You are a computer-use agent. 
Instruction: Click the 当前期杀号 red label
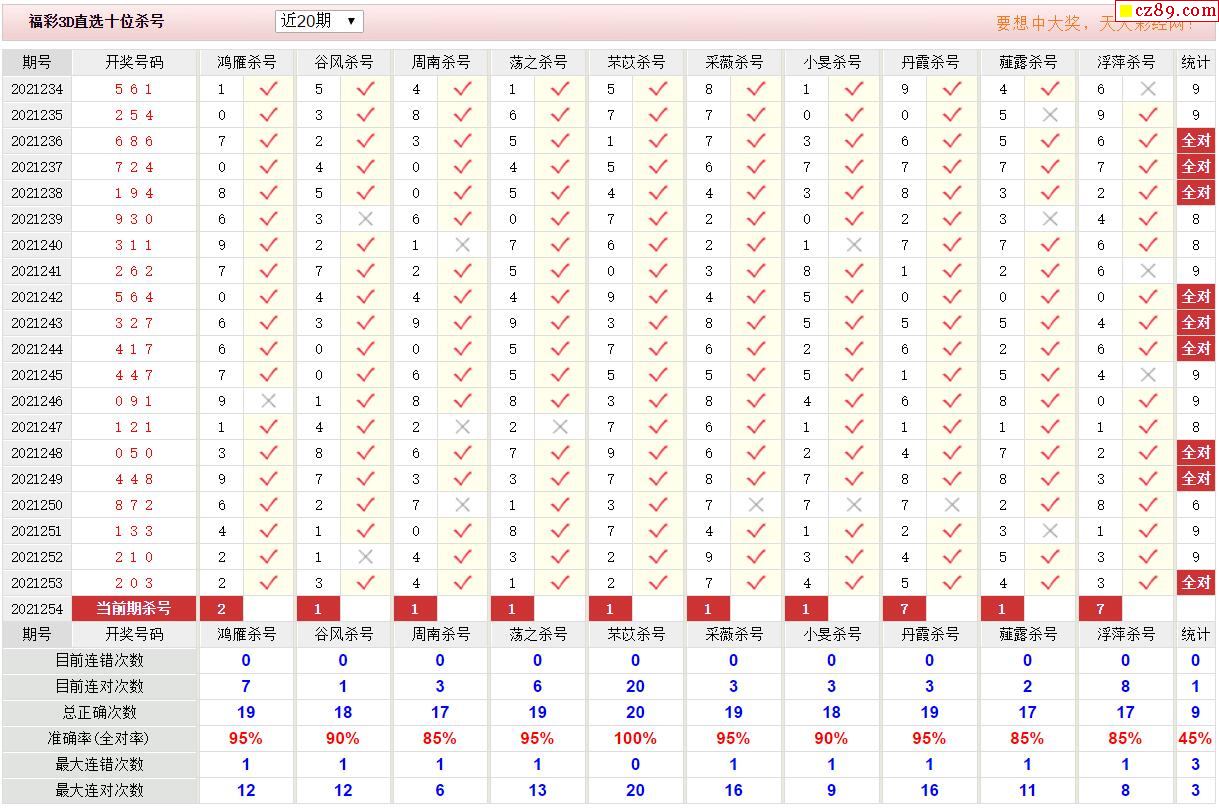[x=134, y=609]
